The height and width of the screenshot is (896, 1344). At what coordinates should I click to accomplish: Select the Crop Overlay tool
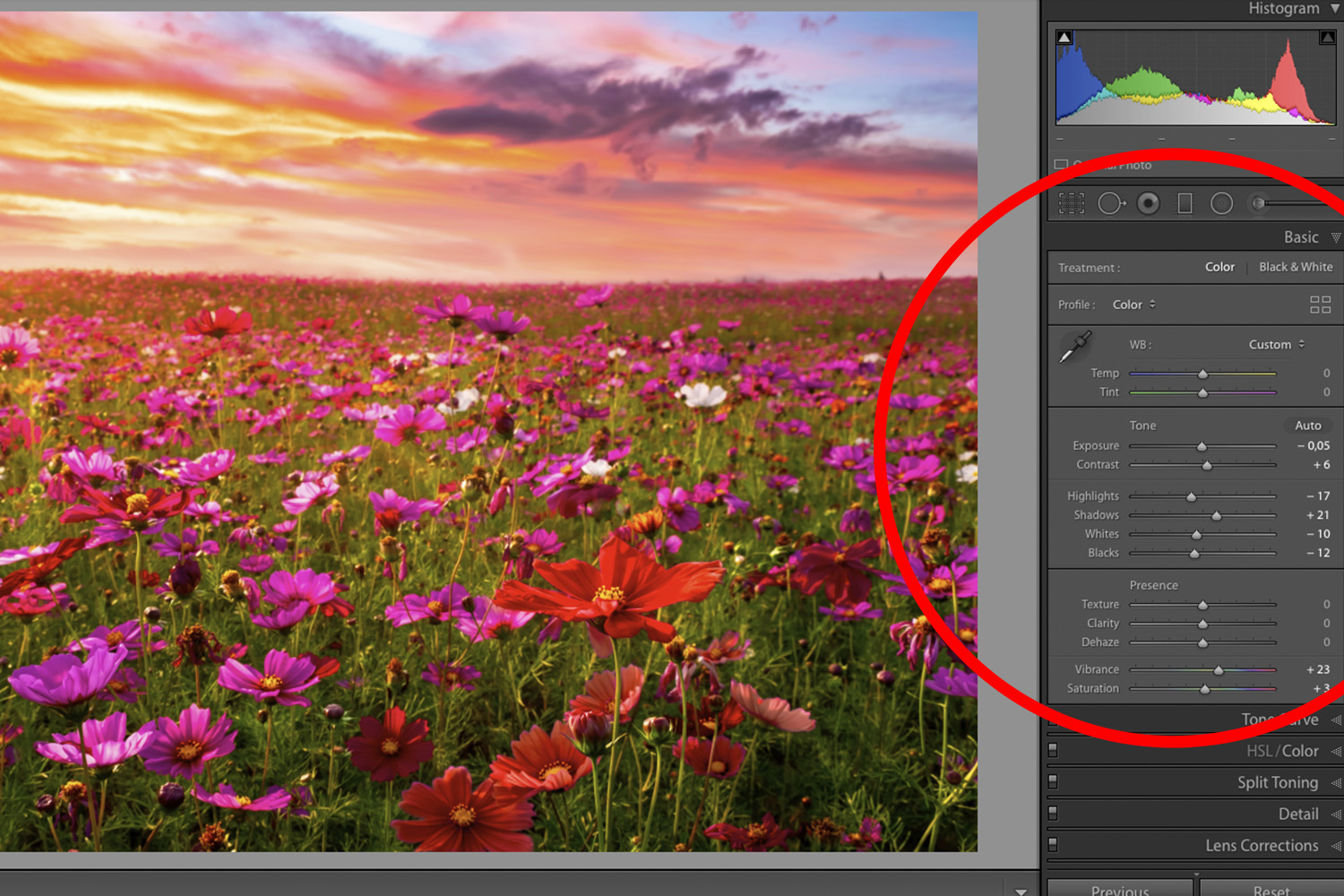pos(1072,202)
